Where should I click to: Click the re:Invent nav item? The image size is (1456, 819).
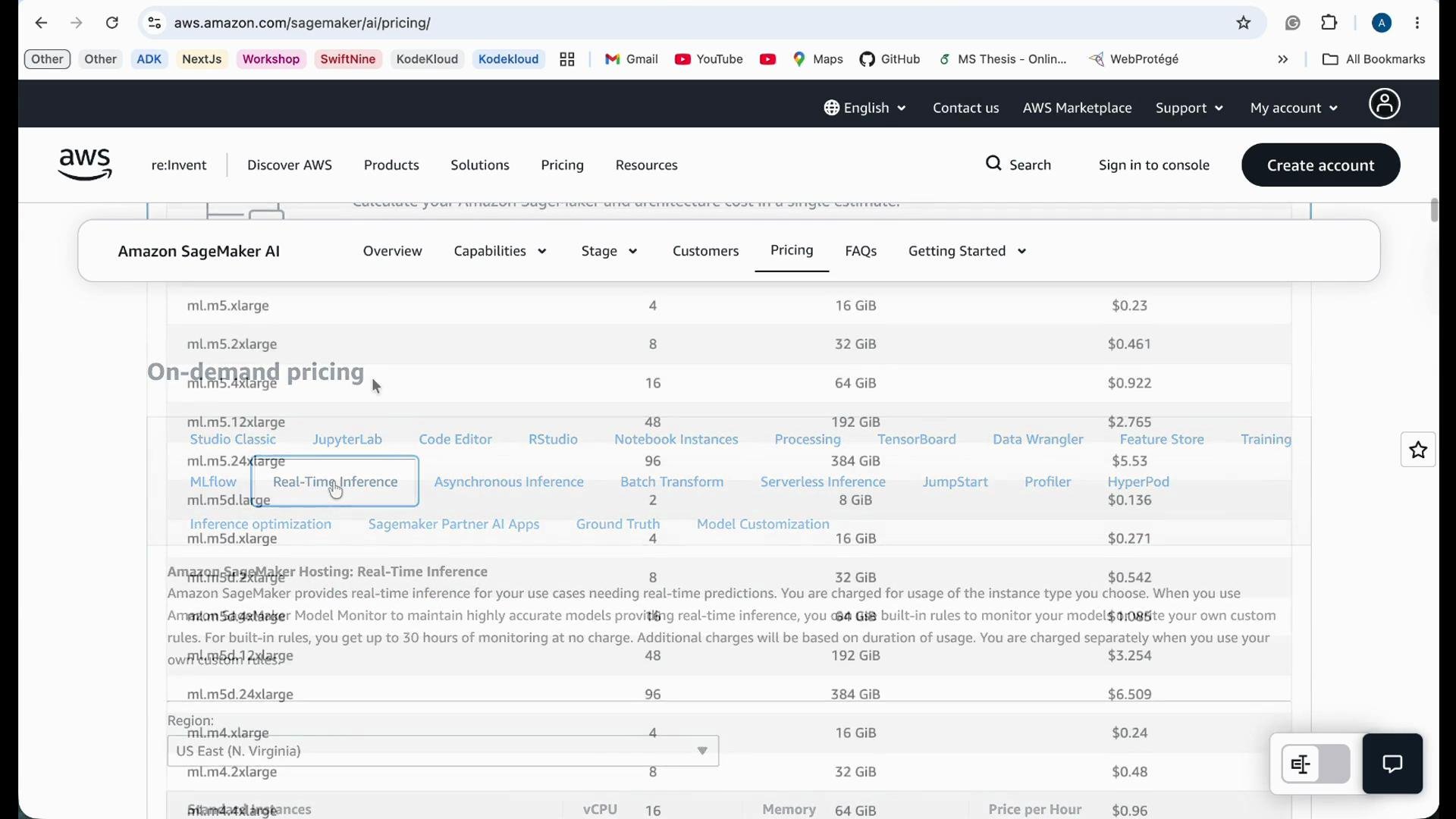(180, 165)
